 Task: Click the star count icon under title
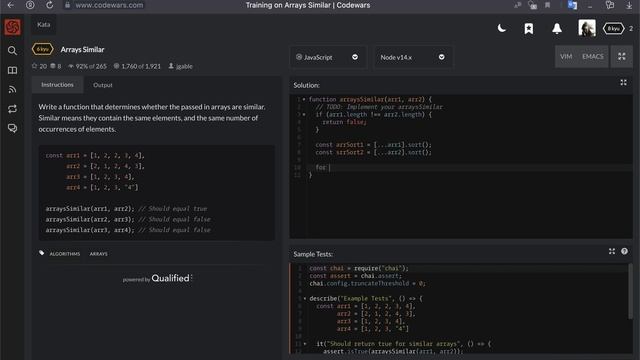click(34, 66)
